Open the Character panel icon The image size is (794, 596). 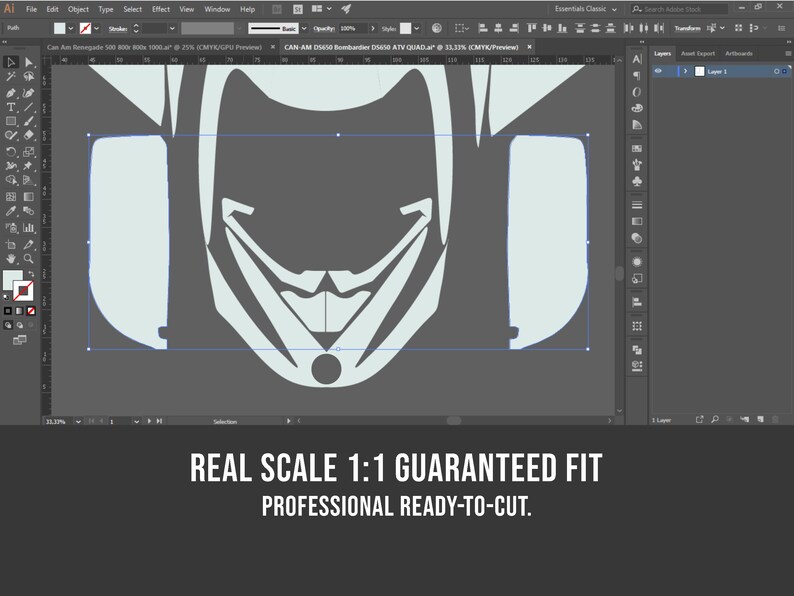[x=637, y=59]
